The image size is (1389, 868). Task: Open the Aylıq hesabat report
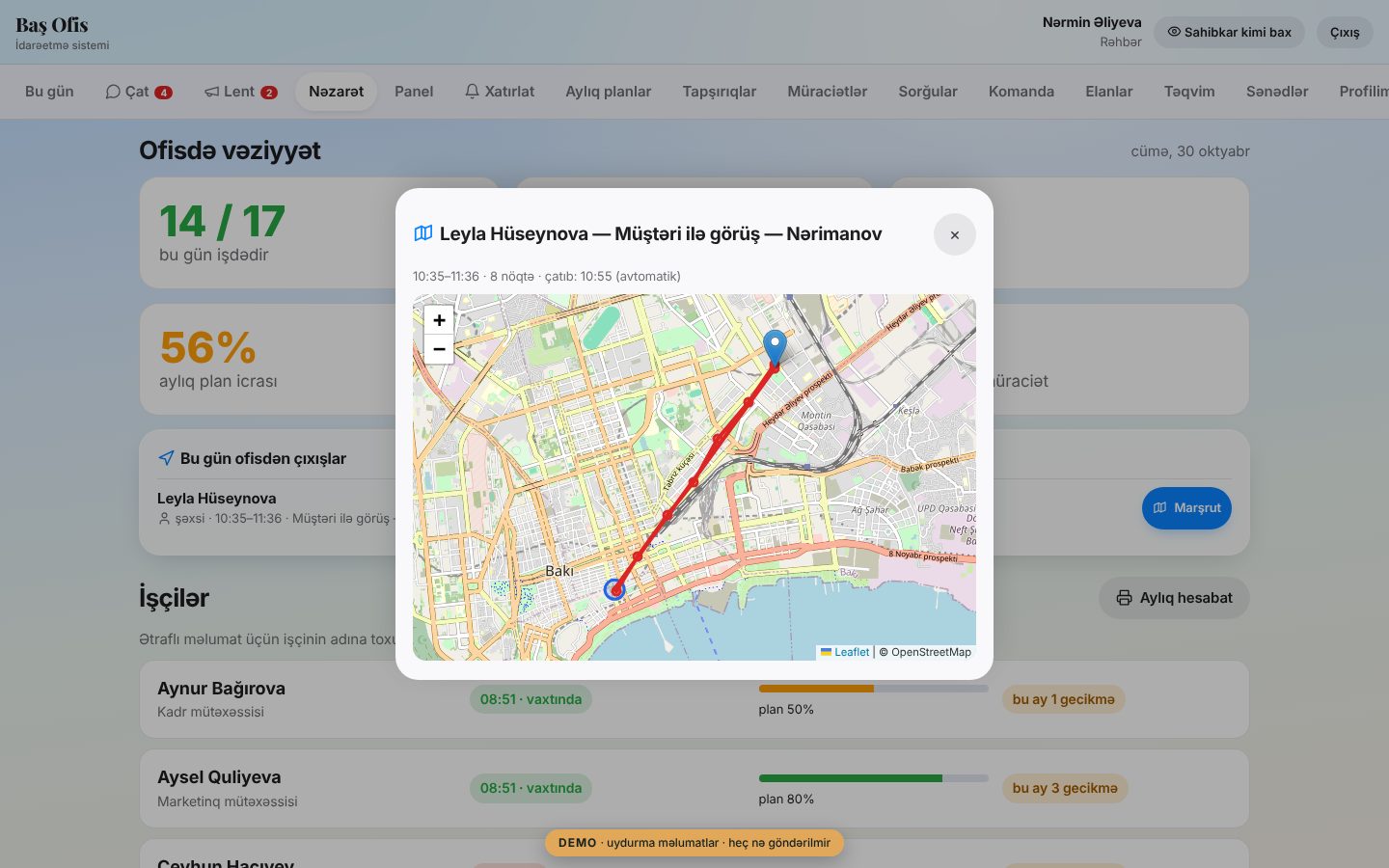[x=1174, y=598]
